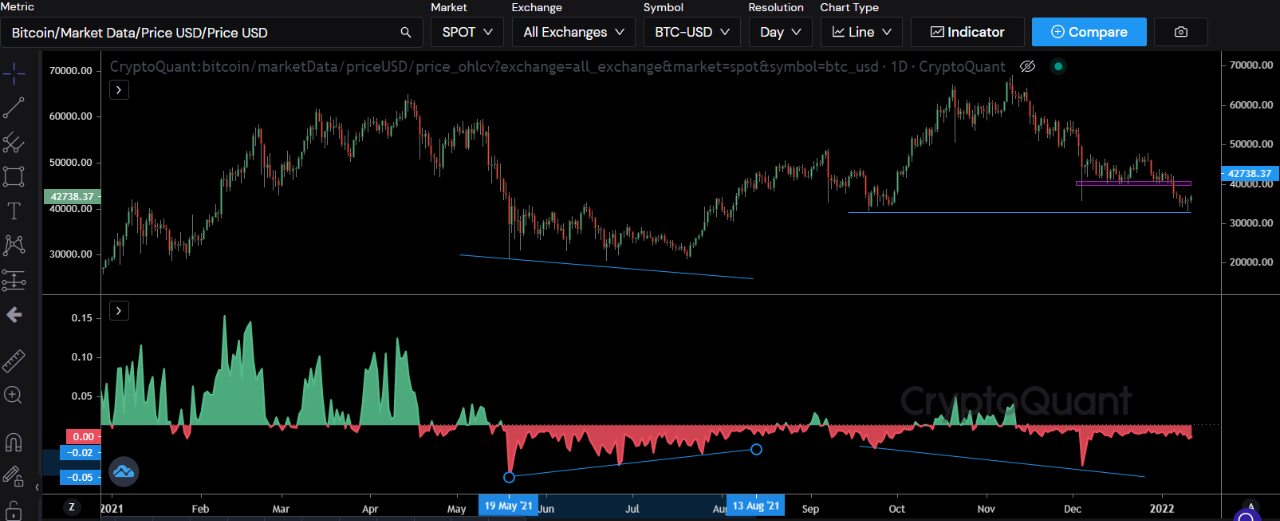Click the 2022 label on time axis
Screen dimensions: 1280x521
pyautogui.click(x=1163, y=507)
